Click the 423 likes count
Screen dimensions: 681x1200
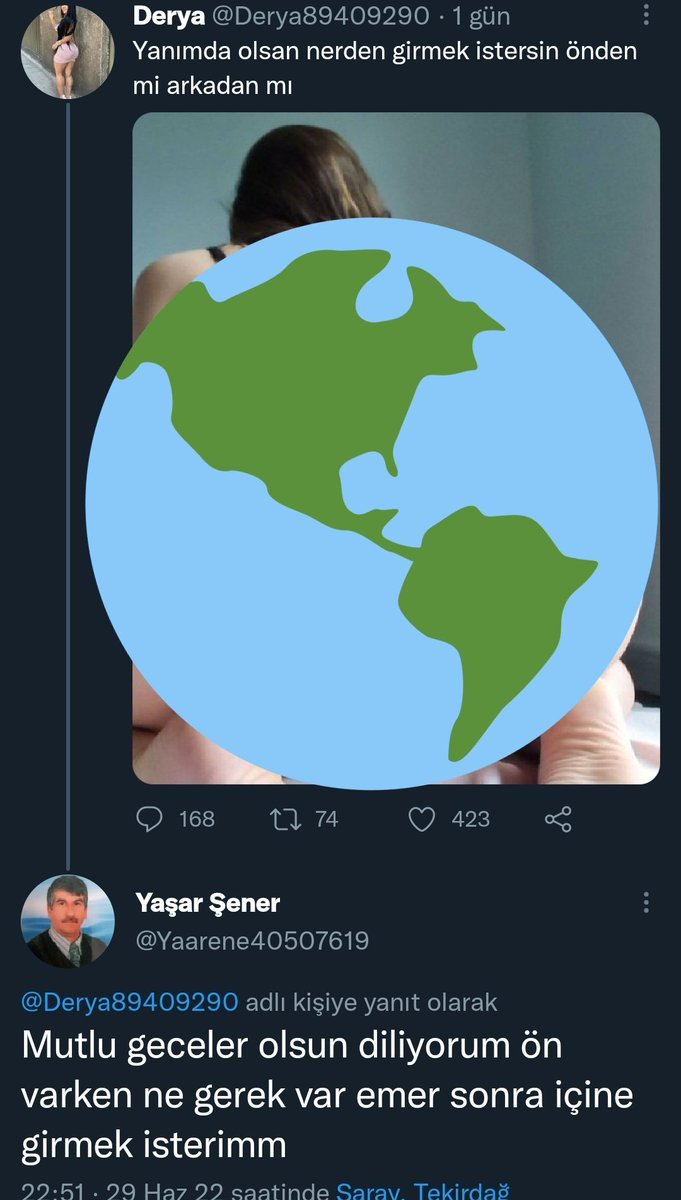tap(470, 819)
